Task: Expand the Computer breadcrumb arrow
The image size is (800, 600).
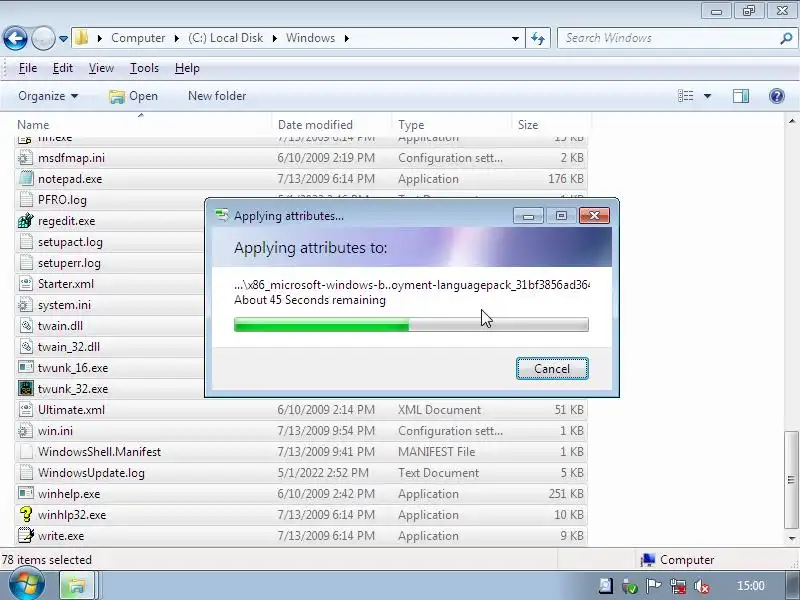Action: coord(177,38)
